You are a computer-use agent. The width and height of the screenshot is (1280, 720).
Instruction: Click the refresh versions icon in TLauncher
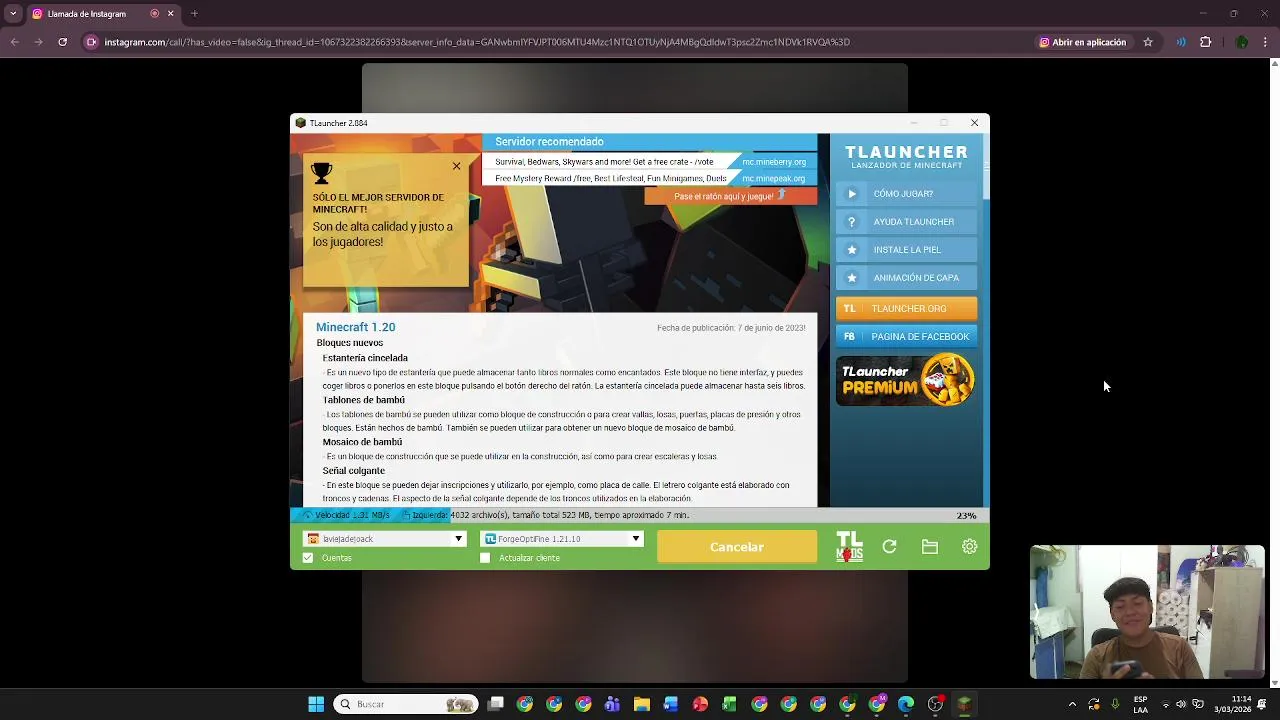click(x=889, y=547)
